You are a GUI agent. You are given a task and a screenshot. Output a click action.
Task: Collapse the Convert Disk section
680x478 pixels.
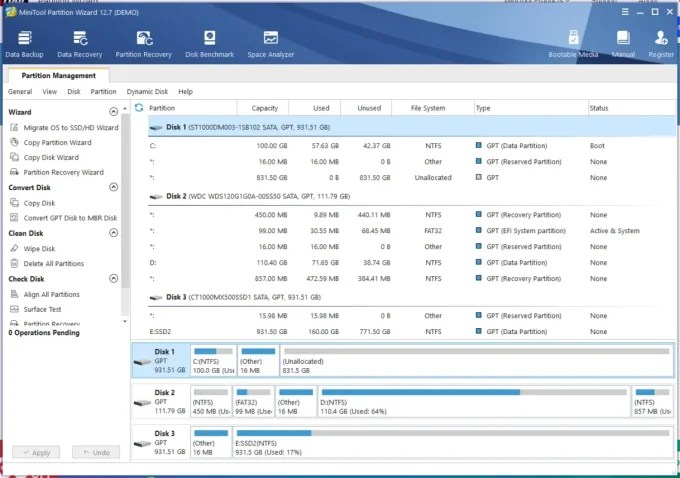pos(113,187)
